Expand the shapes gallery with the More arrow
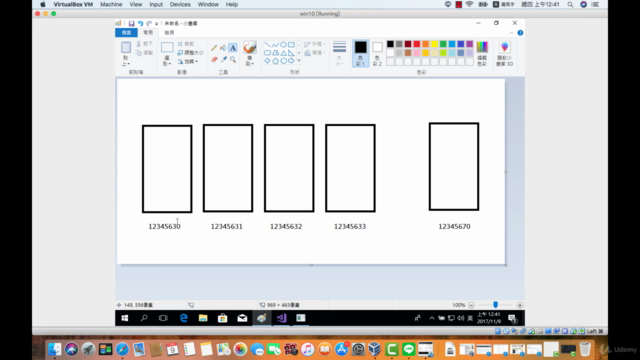640x360 pixels. tap(299, 61)
